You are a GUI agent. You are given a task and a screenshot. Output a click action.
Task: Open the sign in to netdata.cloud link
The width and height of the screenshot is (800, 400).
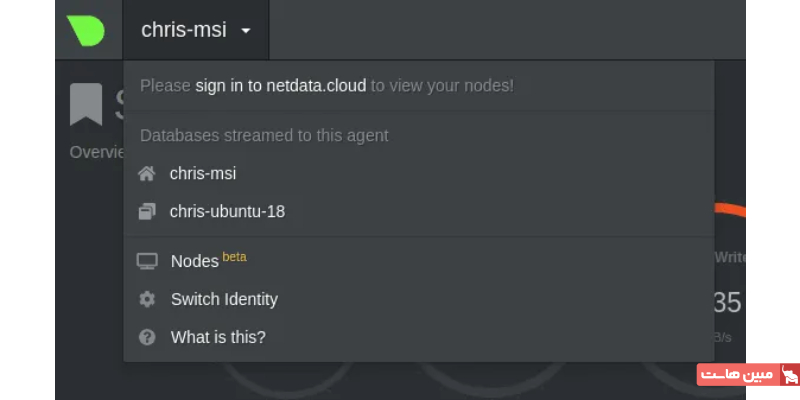[x=281, y=86]
